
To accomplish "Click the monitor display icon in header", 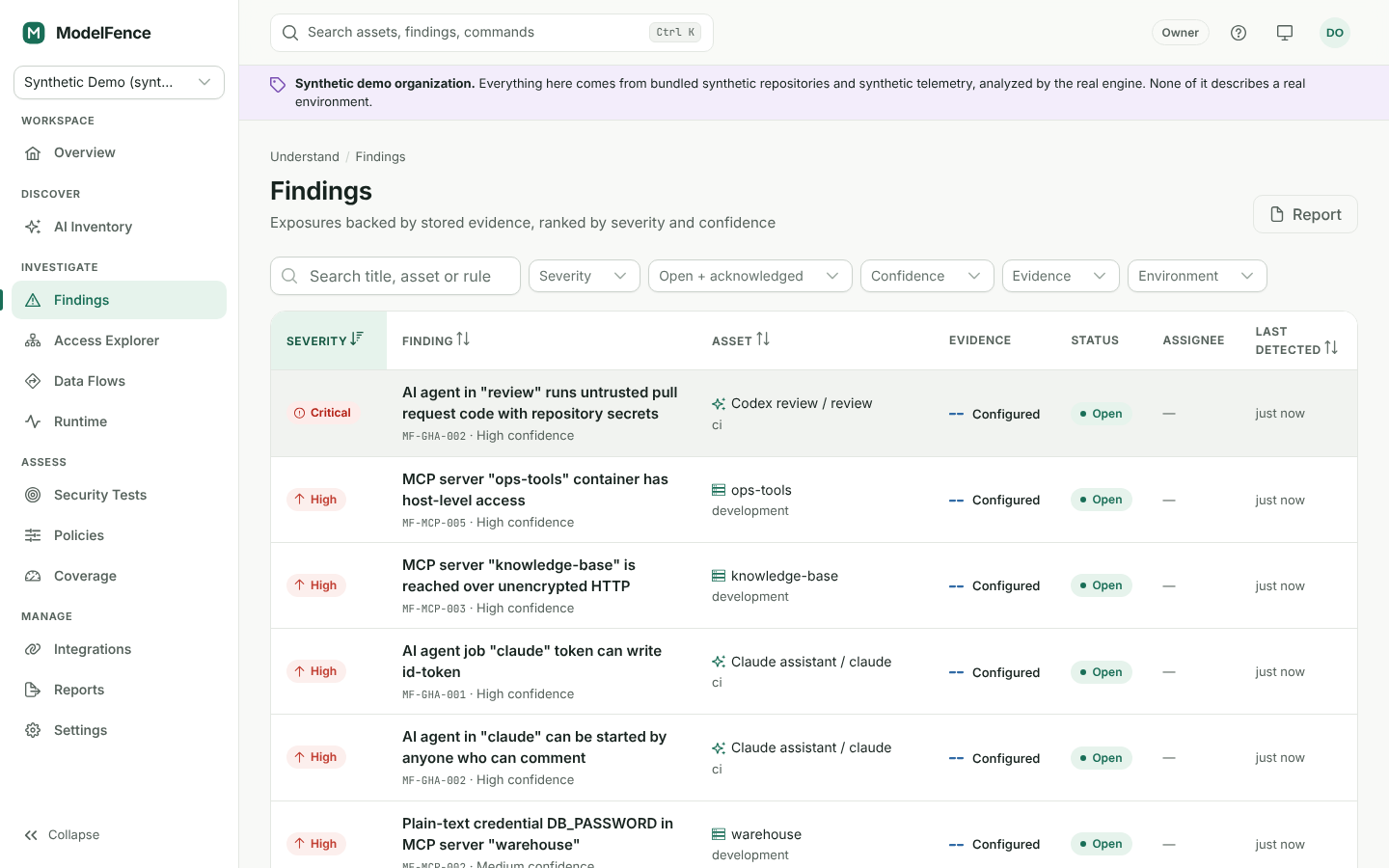I will click(x=1285, y=33).
